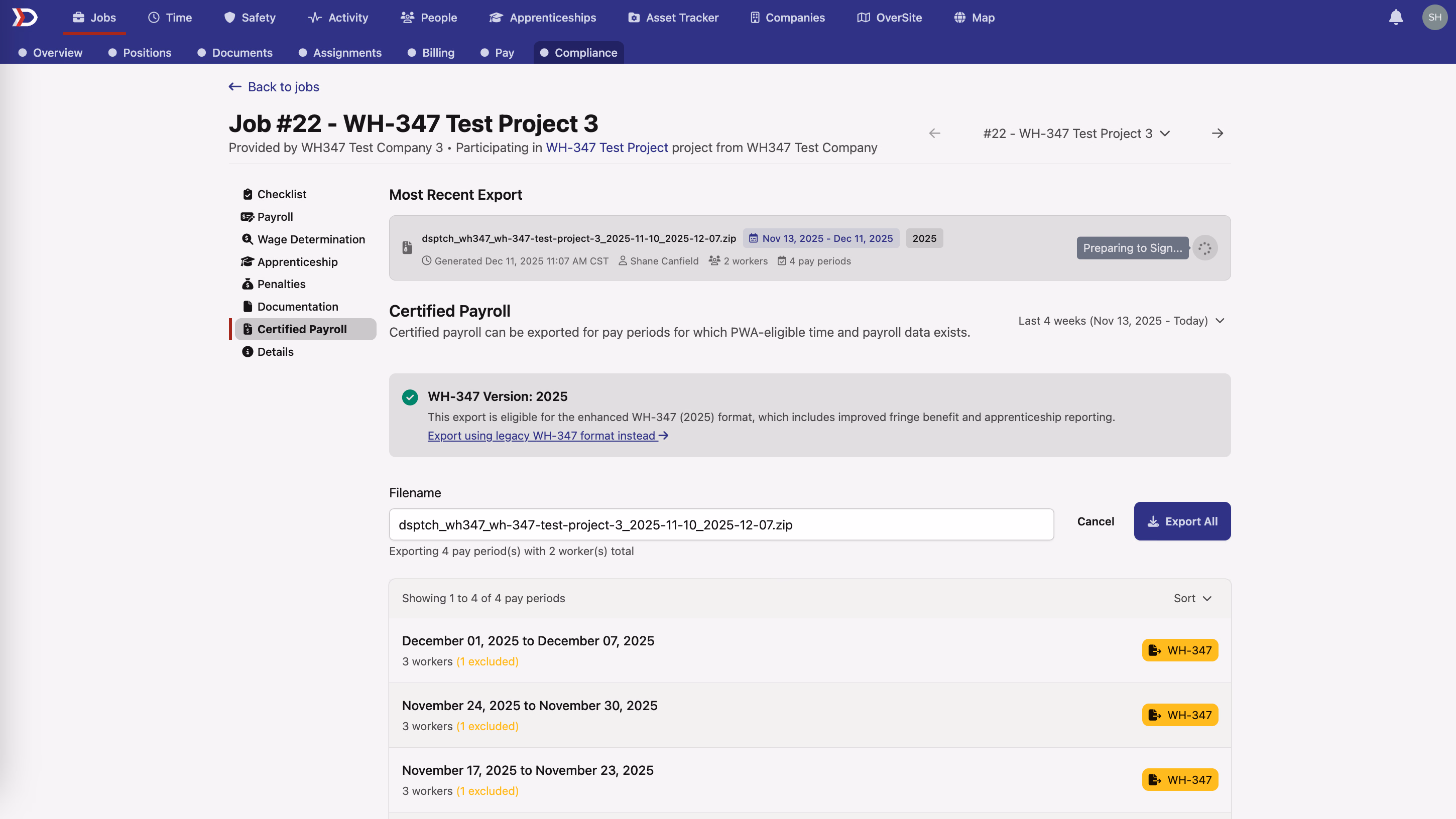This screenshot has height=819, width=1456.
Task: Click the zip file icon in recent export
Action: [x=407, y=247]
